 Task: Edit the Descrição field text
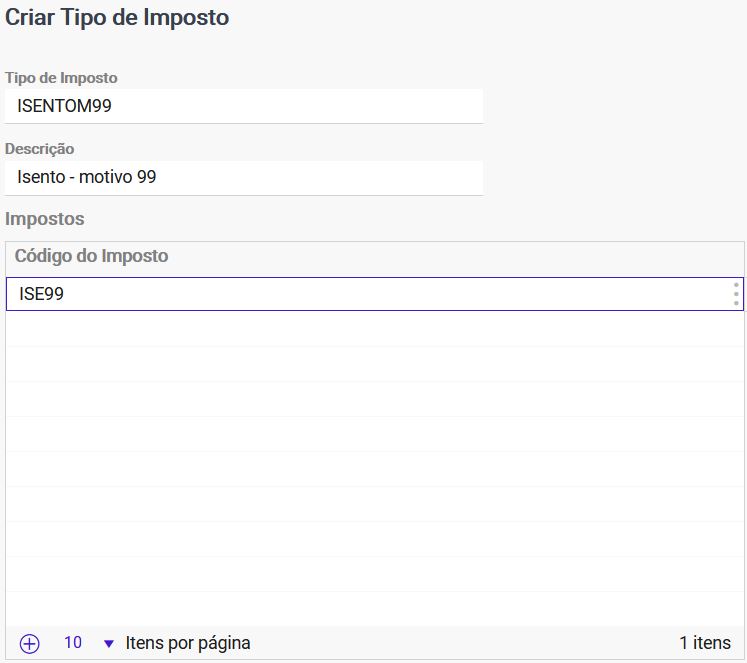point(244,177)
